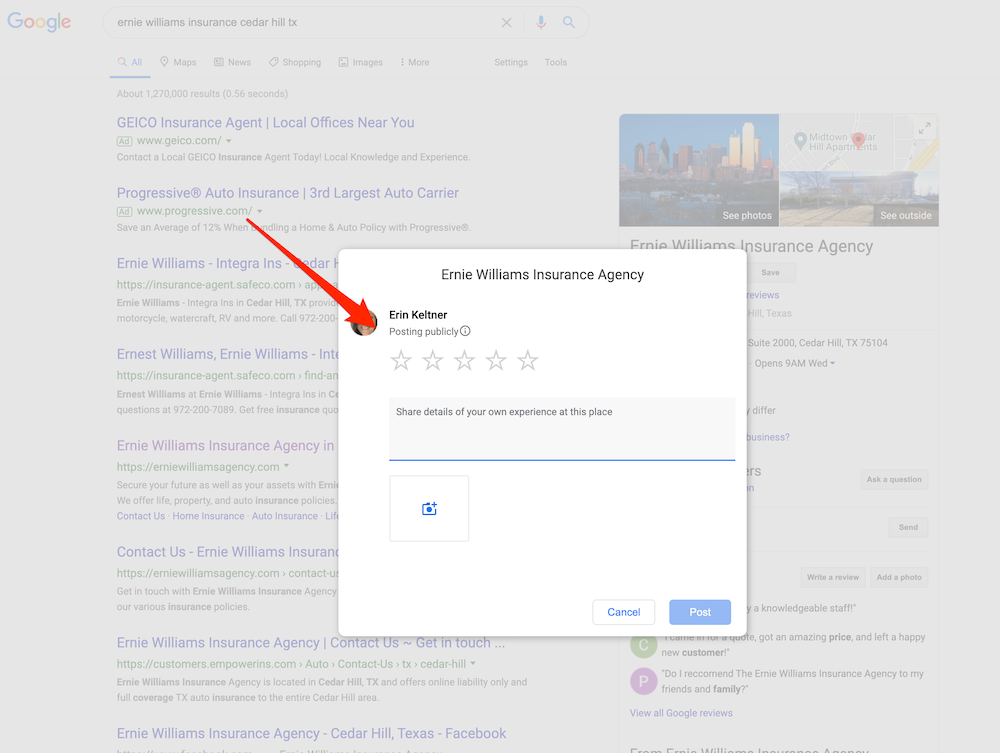
Task: Open search Settings
Action: (x=511, y=62)
